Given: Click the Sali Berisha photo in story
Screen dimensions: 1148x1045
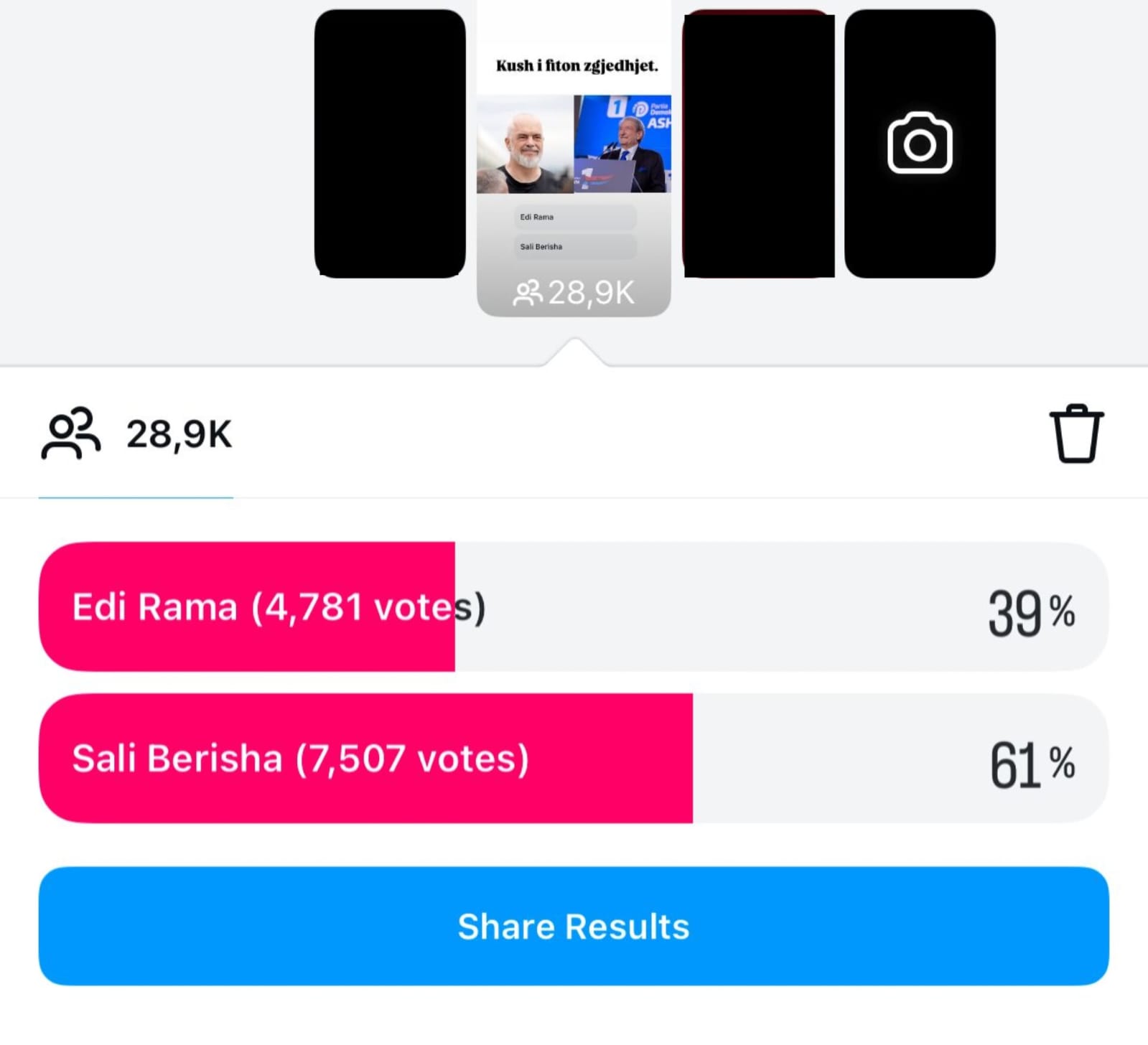Looking at the screenshot, I should (622, 144).
